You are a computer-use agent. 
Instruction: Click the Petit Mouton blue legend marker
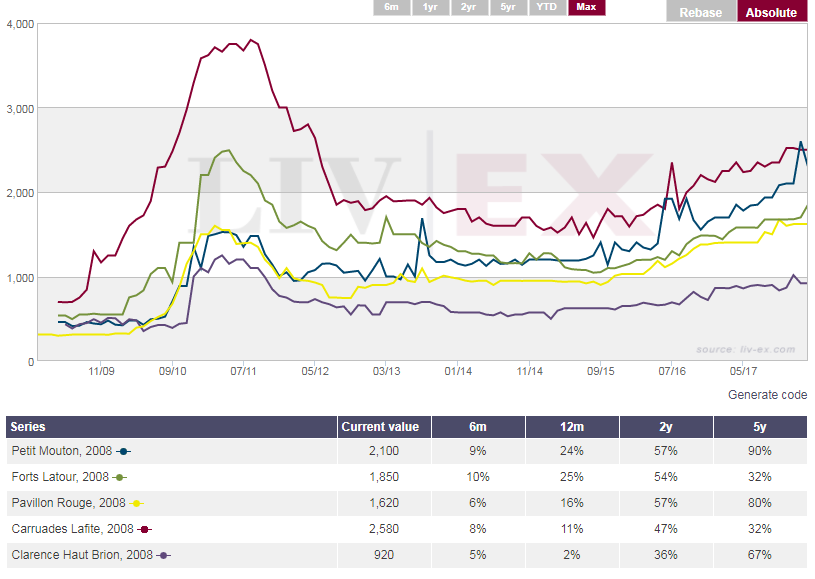[124, 451]
